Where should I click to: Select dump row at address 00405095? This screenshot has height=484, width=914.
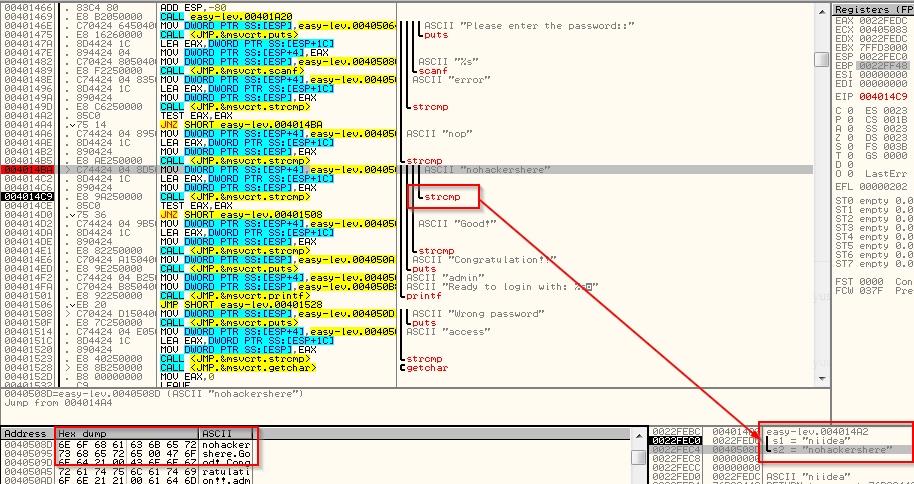[x=128, y=453]
